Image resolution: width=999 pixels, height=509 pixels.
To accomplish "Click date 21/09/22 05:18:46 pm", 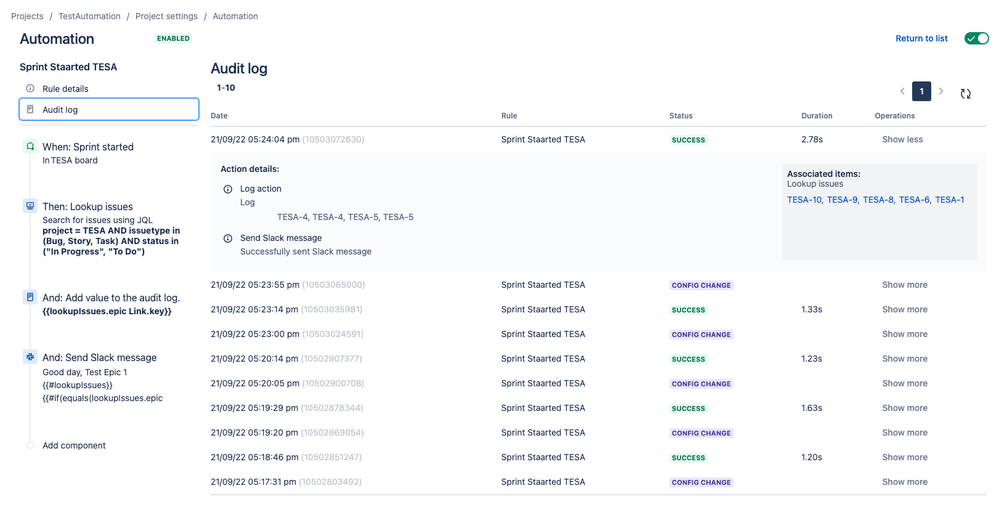I will [x=255, y=457].
